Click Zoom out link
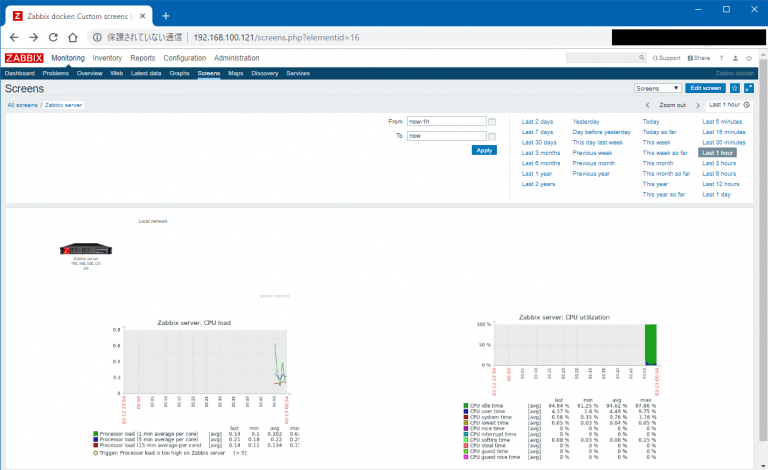This screenshot has height=470, width=768. [x=672, y=105]
